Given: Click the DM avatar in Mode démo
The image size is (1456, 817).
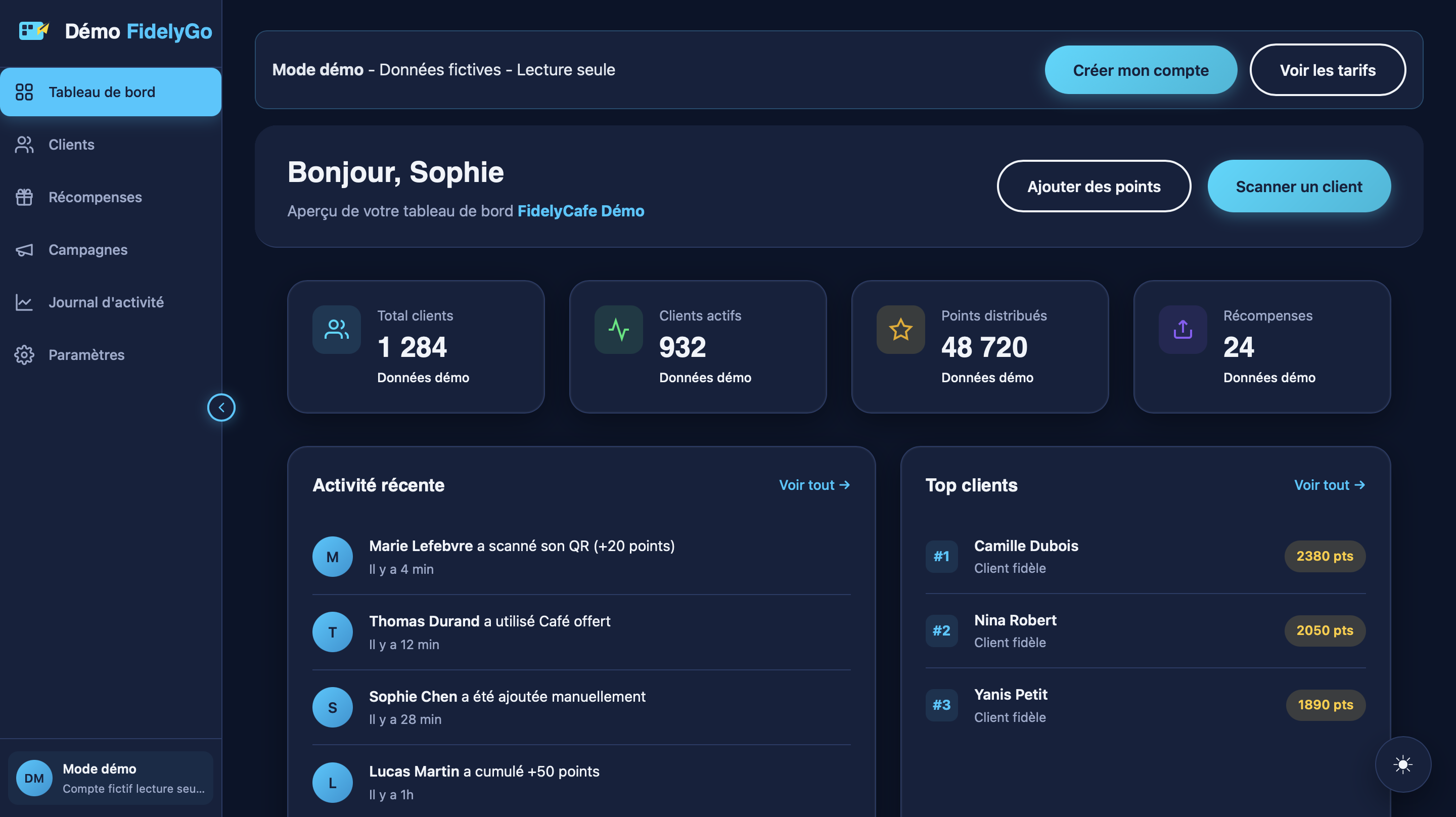Looking at the screenshot, I should pos(34,778).
